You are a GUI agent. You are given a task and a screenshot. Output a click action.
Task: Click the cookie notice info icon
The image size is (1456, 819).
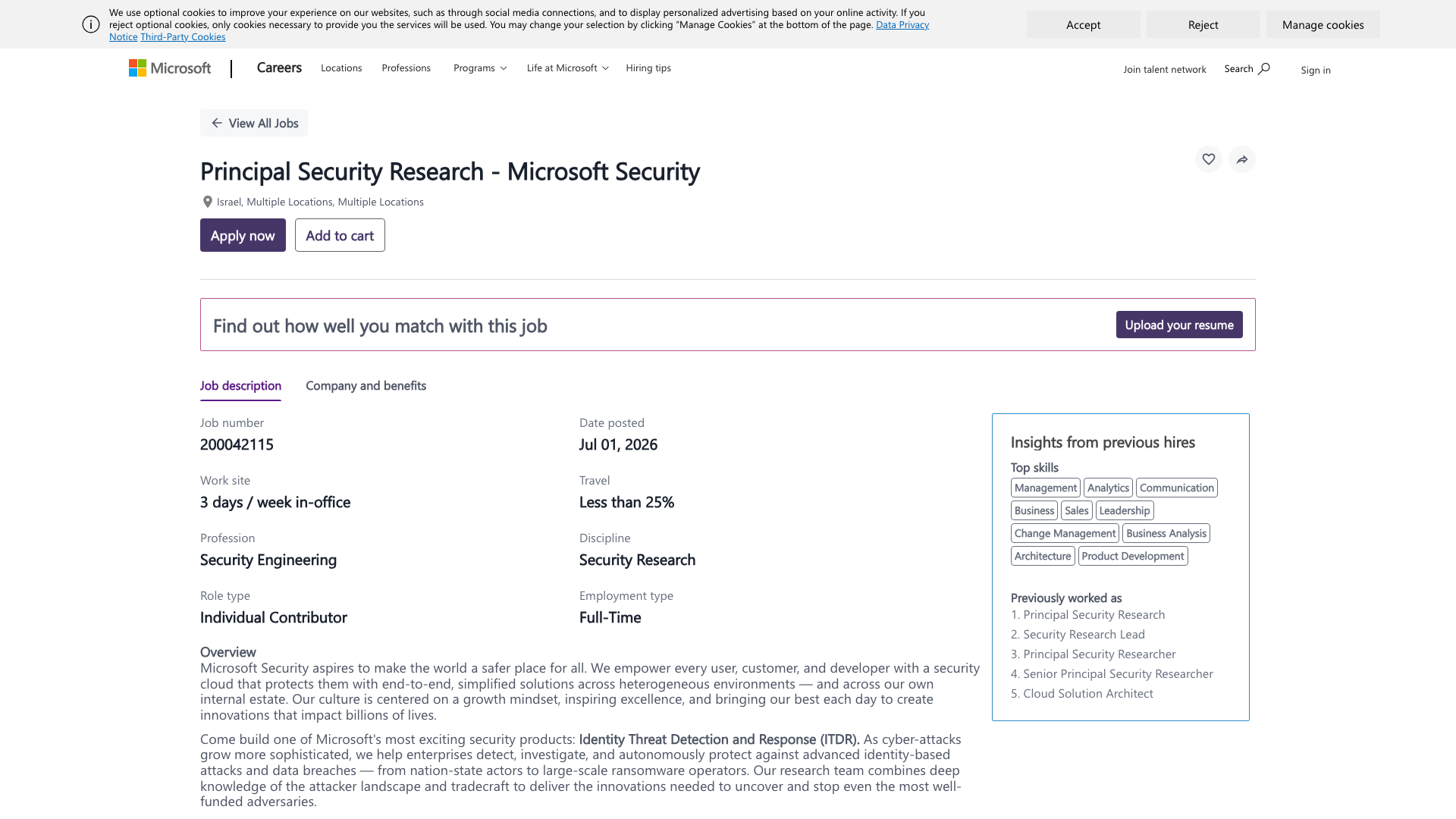(x=91, y=24)
